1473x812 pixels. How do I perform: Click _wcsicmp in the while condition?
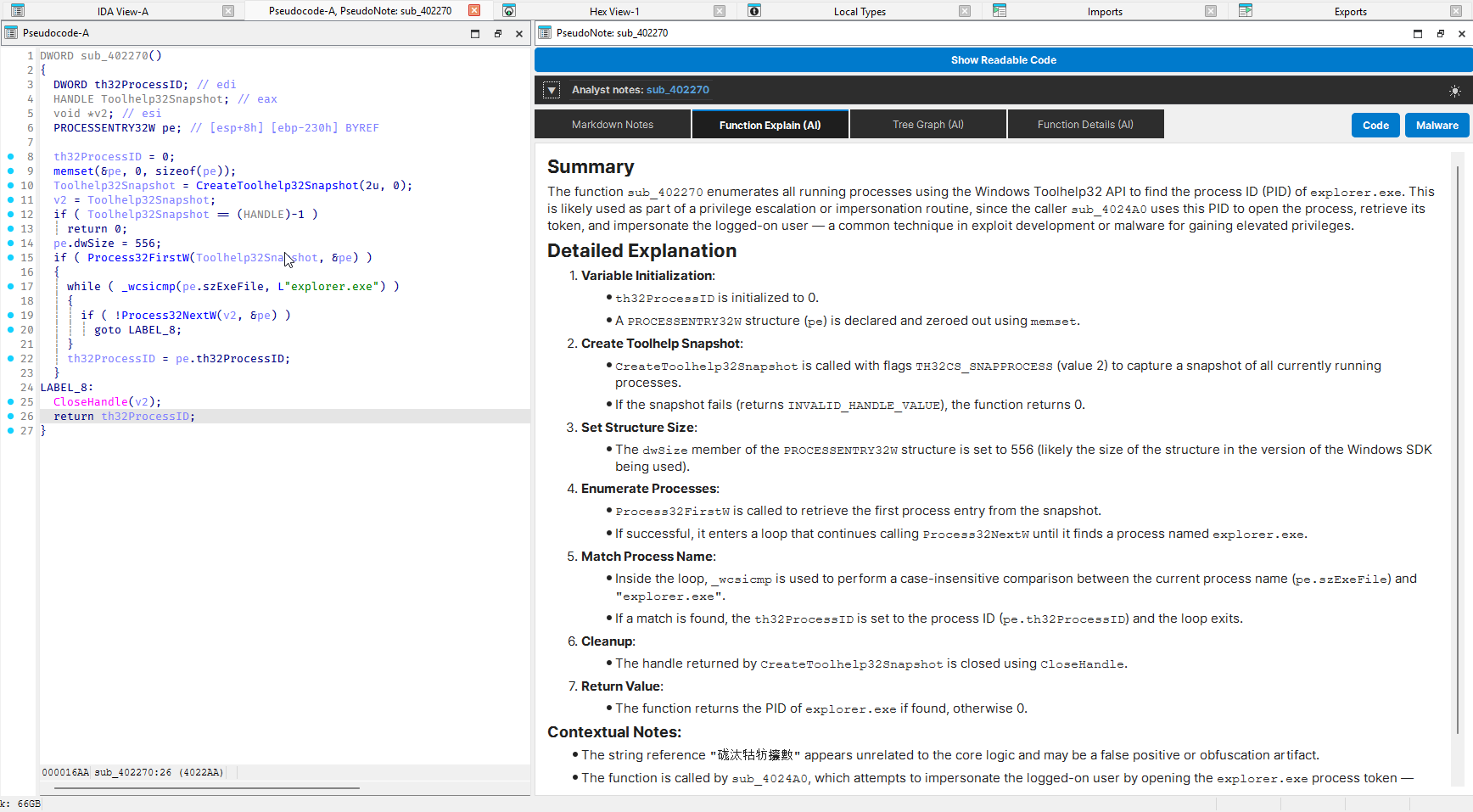[148, 287]
